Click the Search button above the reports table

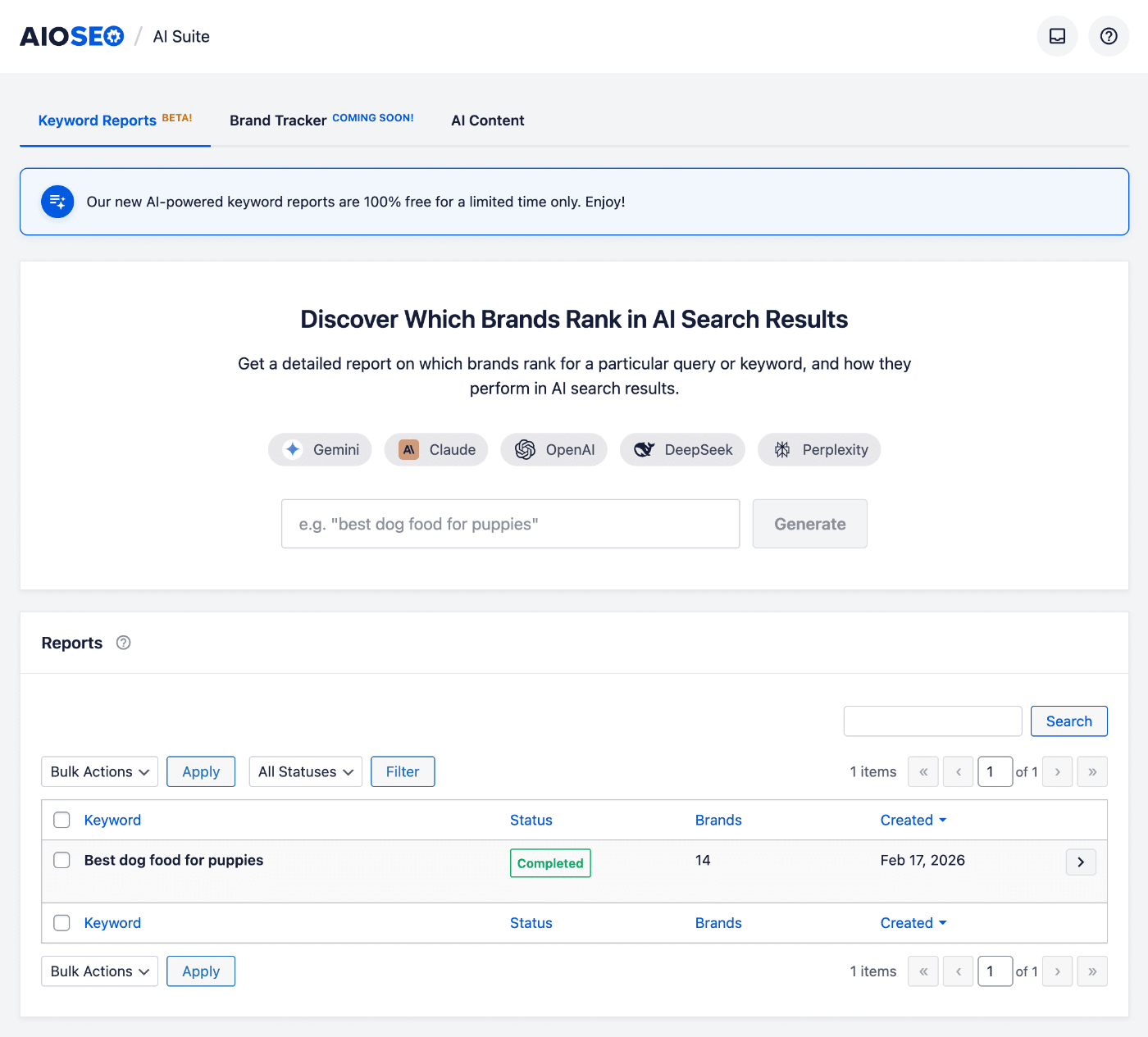pos(1068,721)
